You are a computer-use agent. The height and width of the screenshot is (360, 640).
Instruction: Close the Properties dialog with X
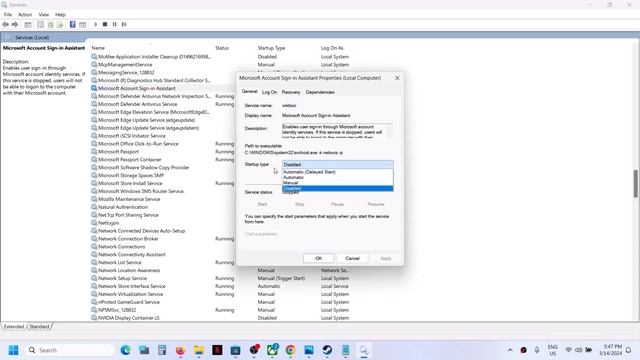(x=397, y=78)
